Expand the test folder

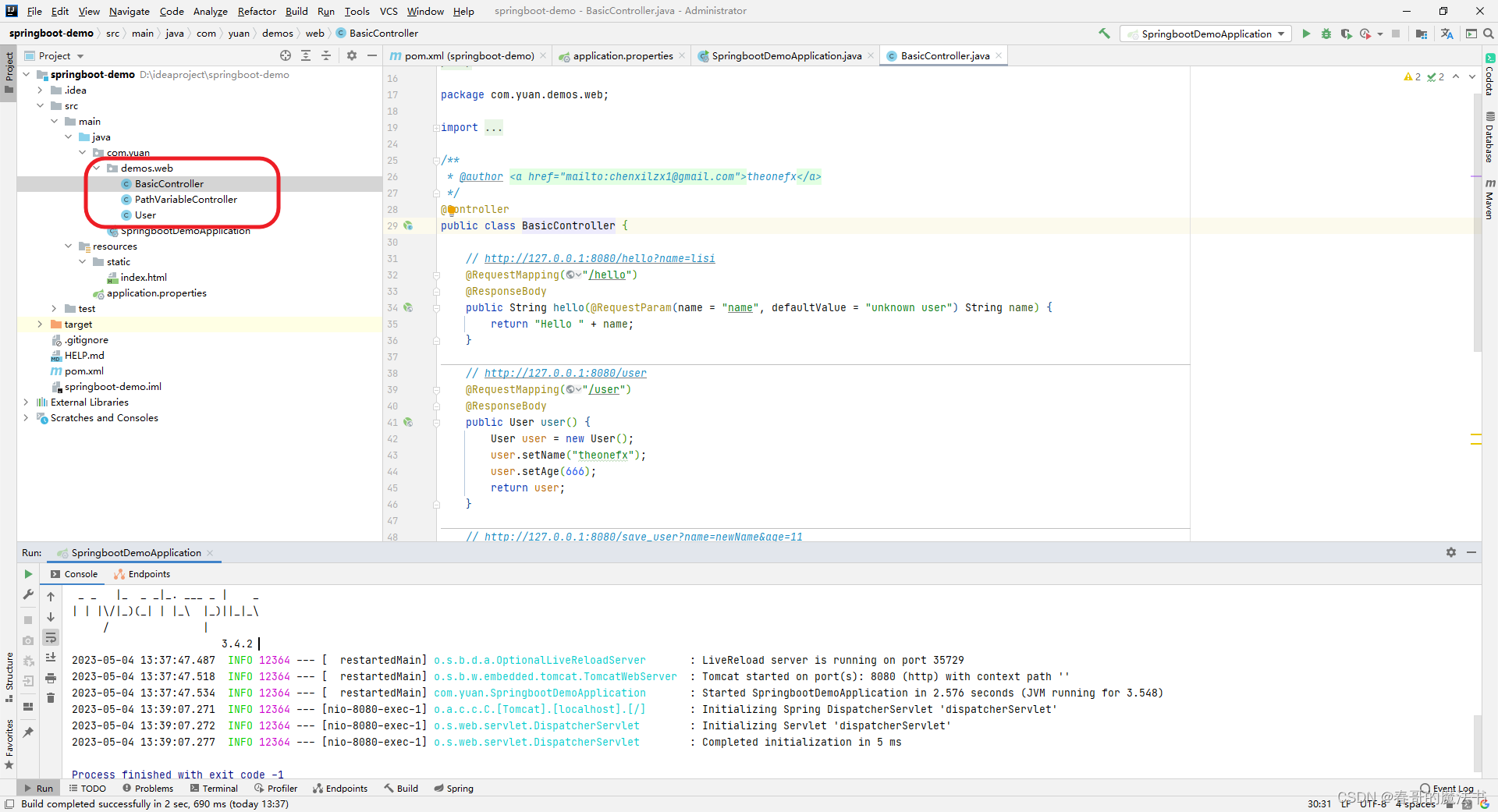tap(54, 308)
